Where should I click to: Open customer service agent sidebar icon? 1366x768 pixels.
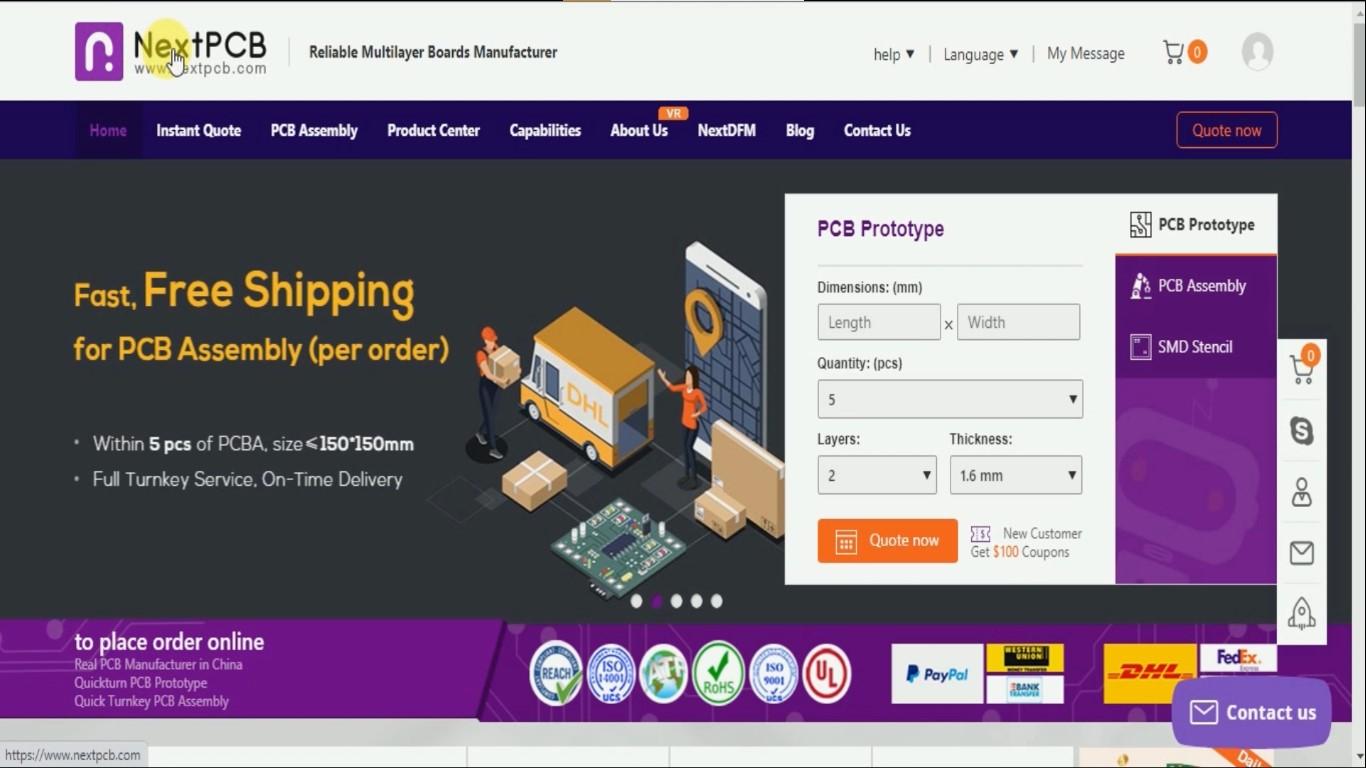1302,492
